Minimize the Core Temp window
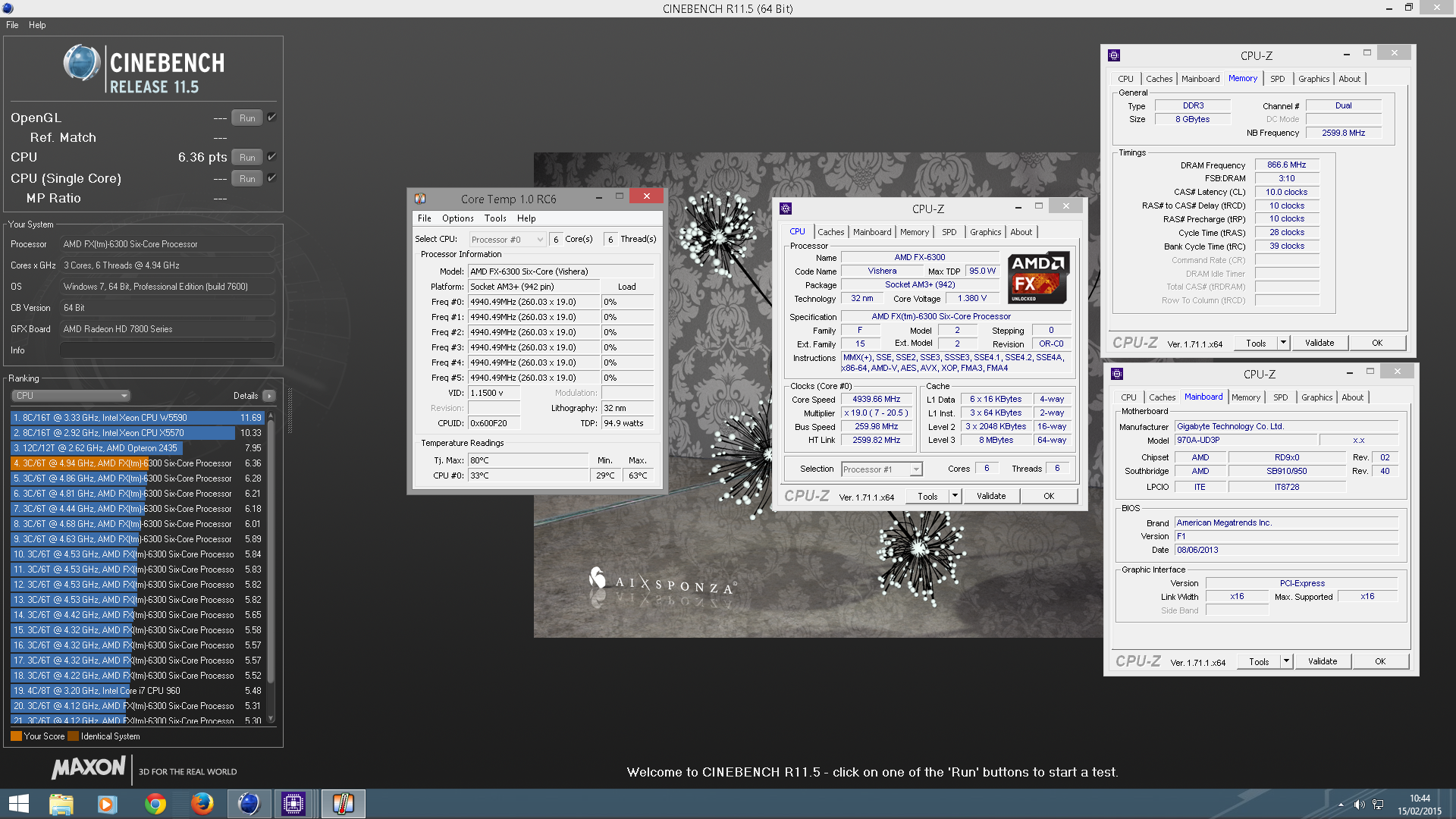This screenshot has height=819, width=1456. coord(599,196)
